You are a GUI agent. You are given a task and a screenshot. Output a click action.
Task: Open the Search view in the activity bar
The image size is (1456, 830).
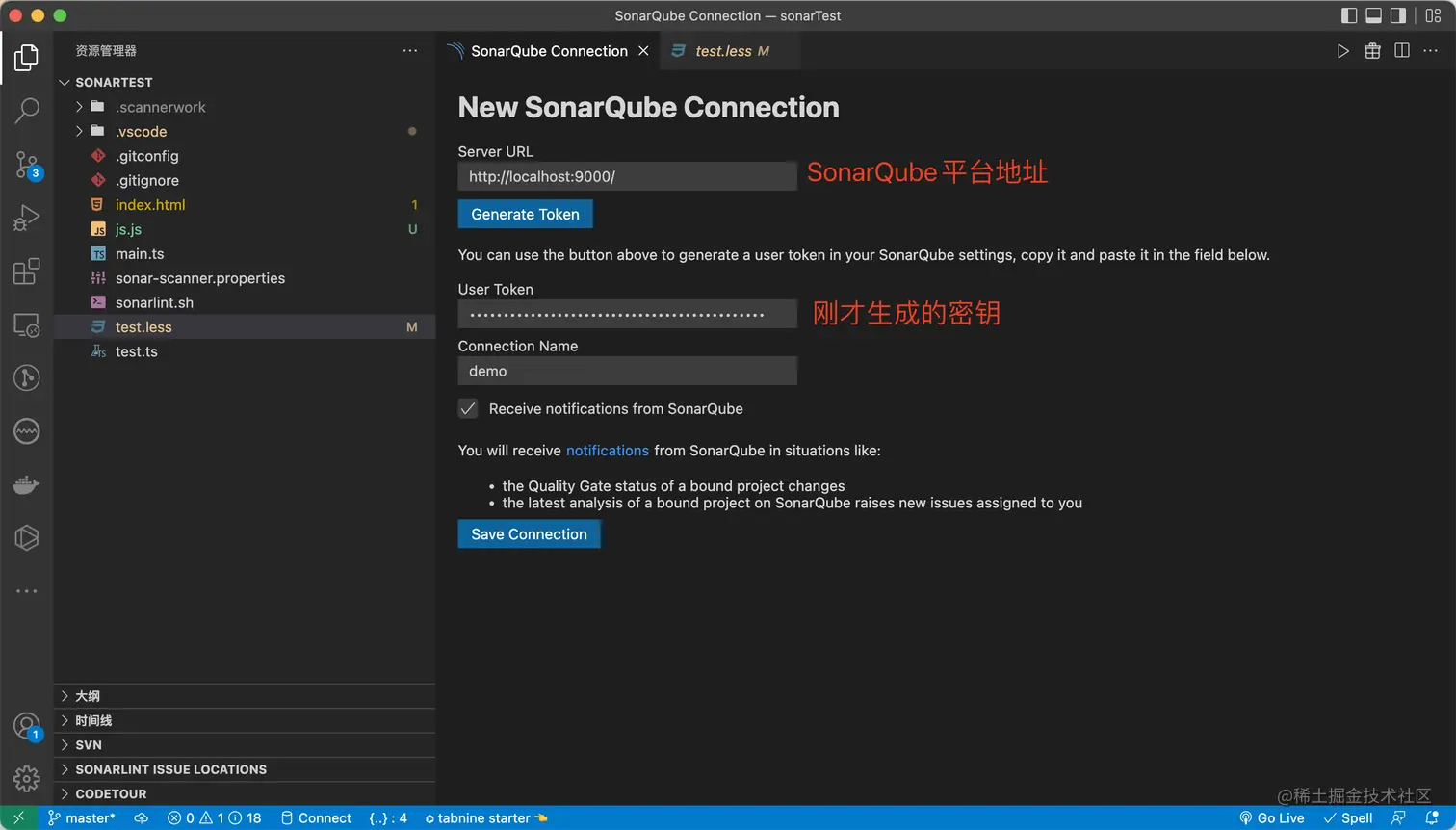pyautogui.click(x=26, y=110)
